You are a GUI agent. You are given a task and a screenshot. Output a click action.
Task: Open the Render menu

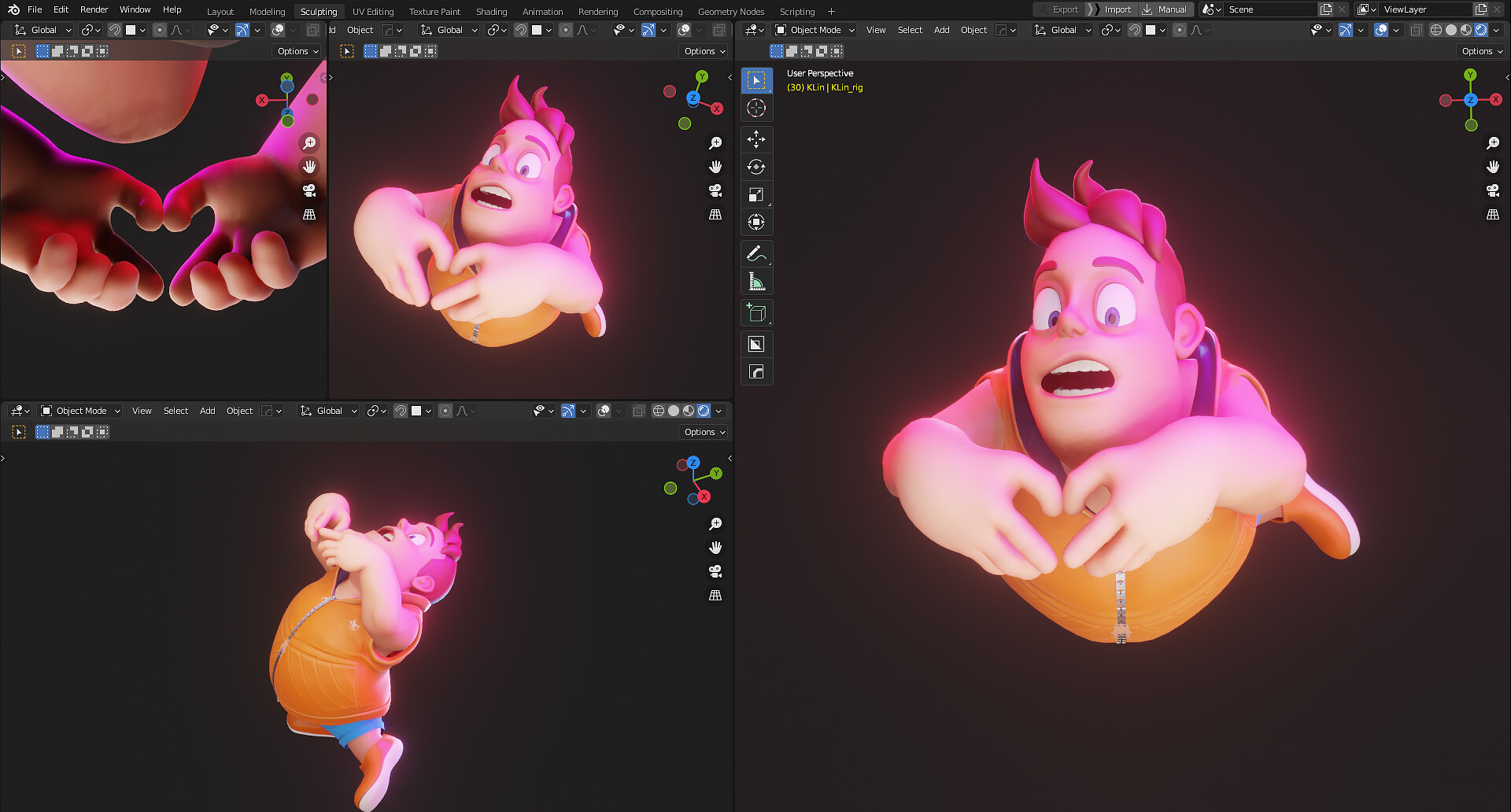point(94,9)
